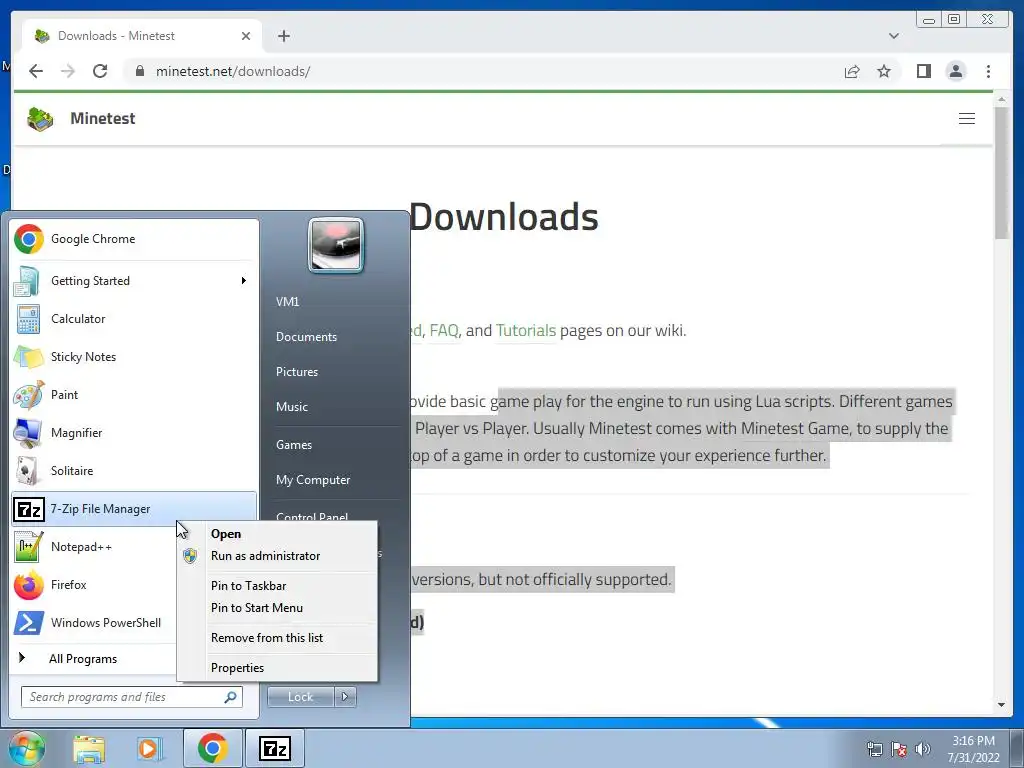Click the Search programs and files box
1024x768 pixels.
pyautogui.click(x=132, y=697)
